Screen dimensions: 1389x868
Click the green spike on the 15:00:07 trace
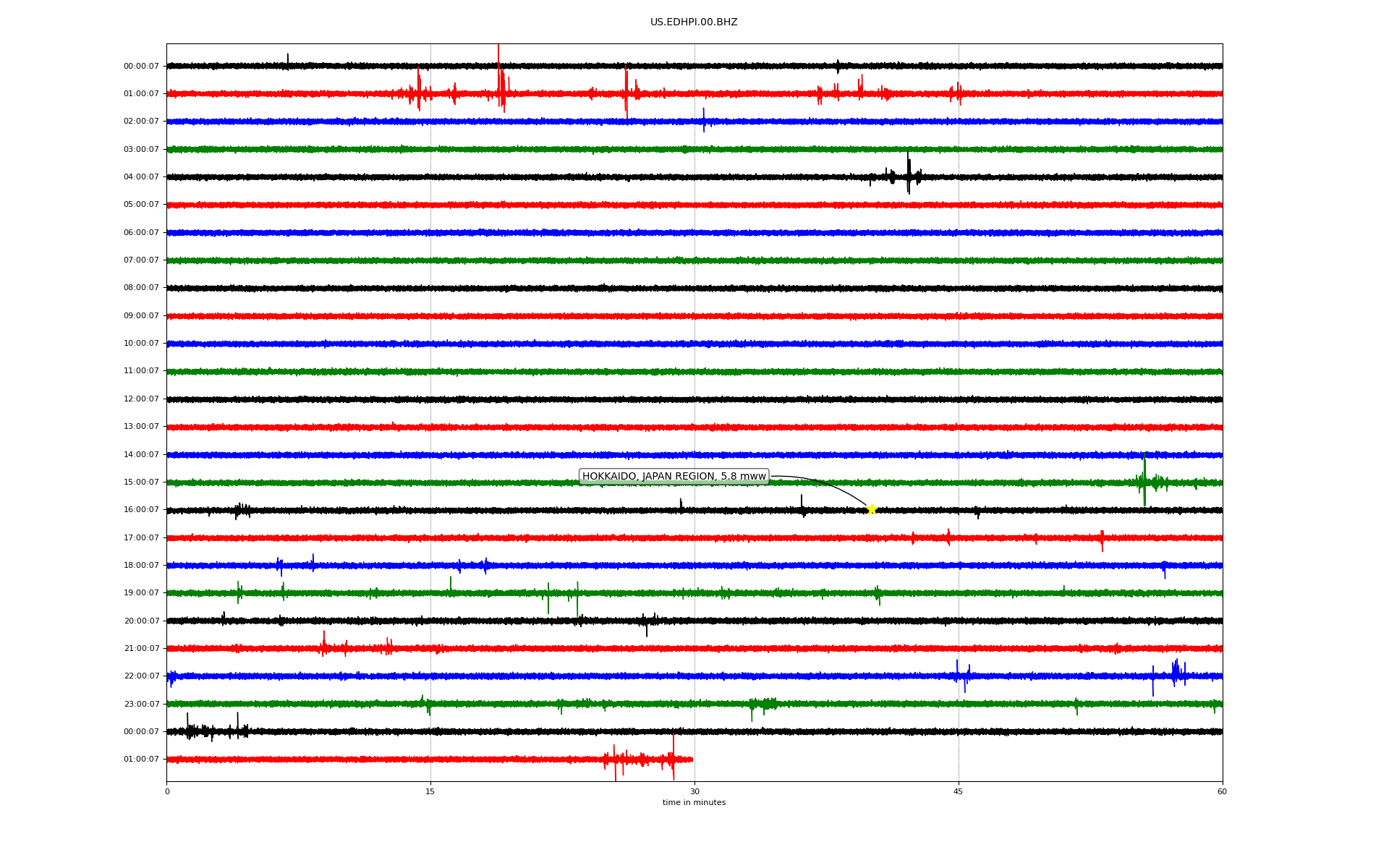tap(1144, 481)
